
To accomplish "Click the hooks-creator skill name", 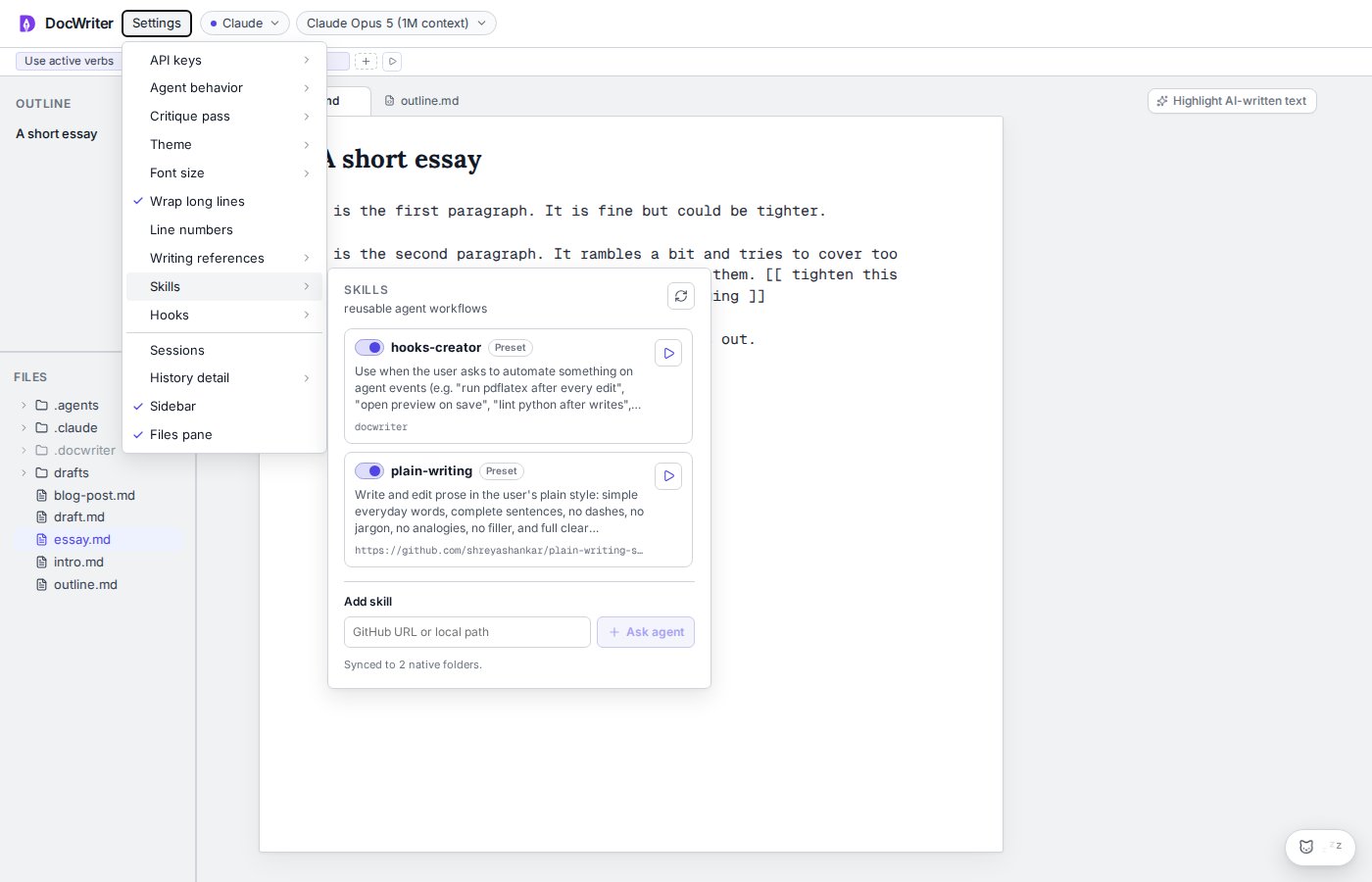I will 436,348.
